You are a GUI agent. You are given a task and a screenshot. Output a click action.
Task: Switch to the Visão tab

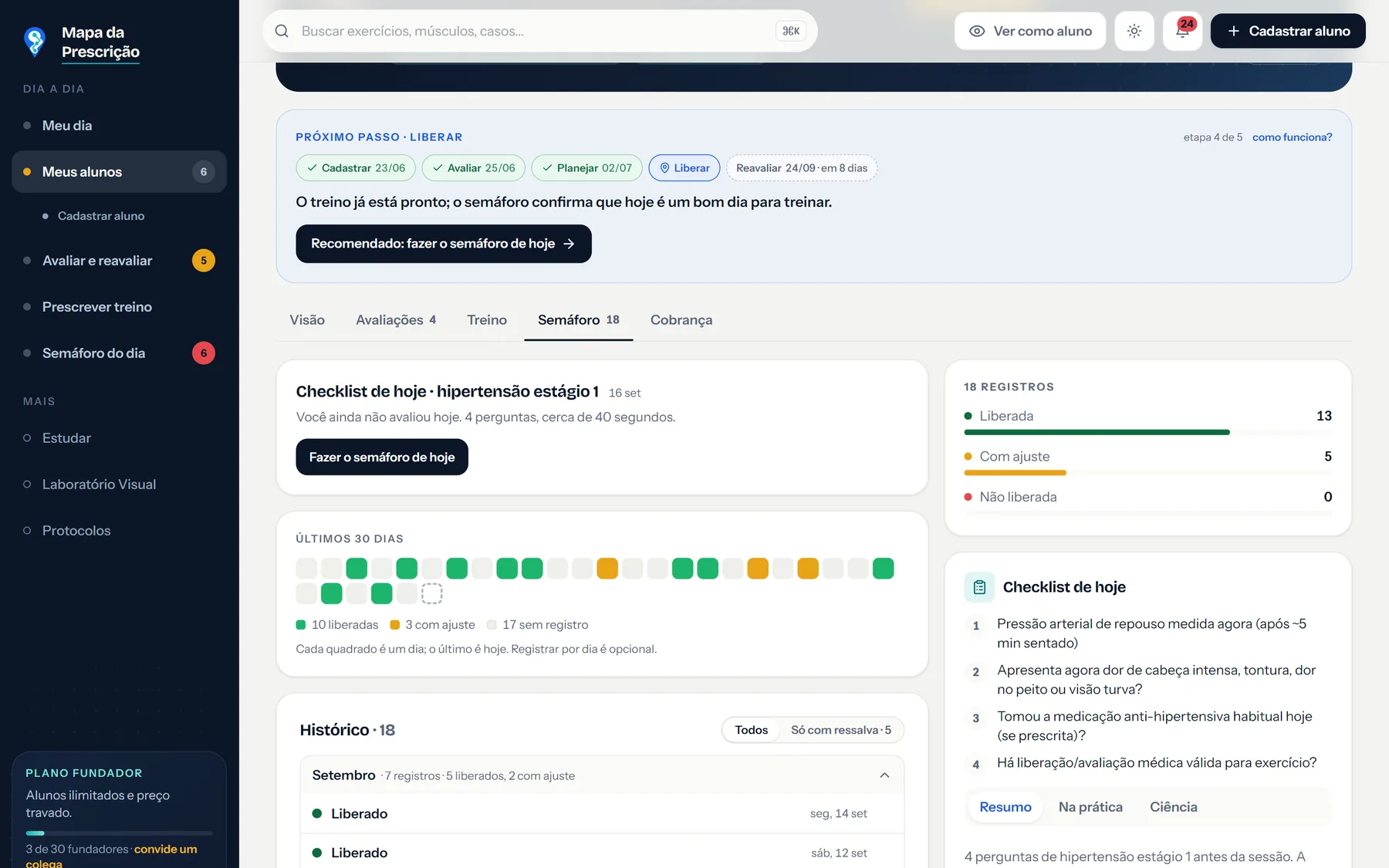click(307, 320)
